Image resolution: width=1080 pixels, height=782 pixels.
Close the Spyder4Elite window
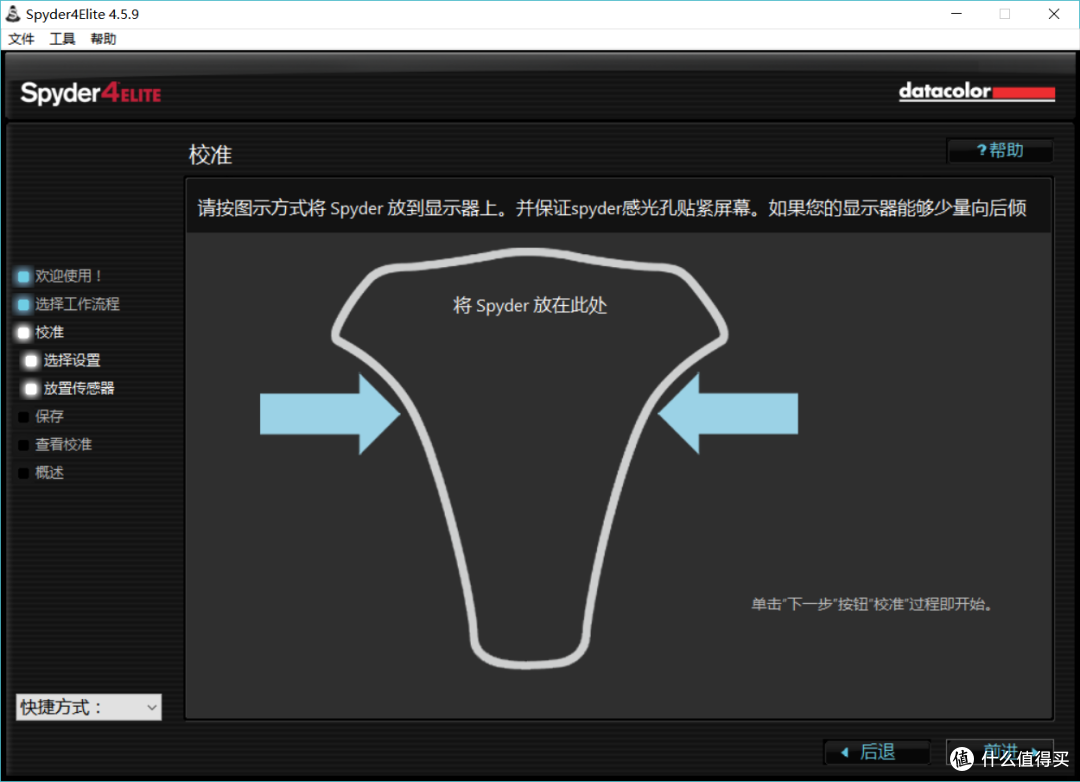pos(1054,14)
